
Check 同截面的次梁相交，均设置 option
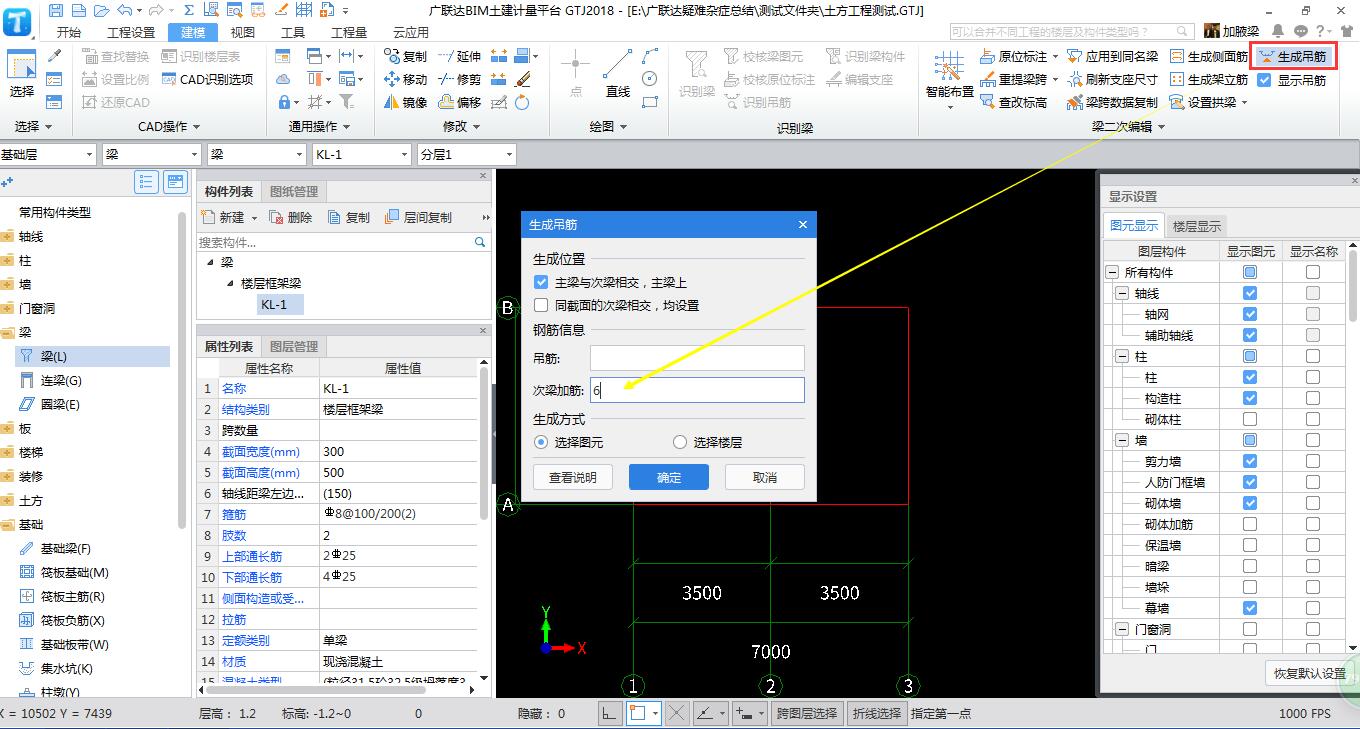point(541,306)
